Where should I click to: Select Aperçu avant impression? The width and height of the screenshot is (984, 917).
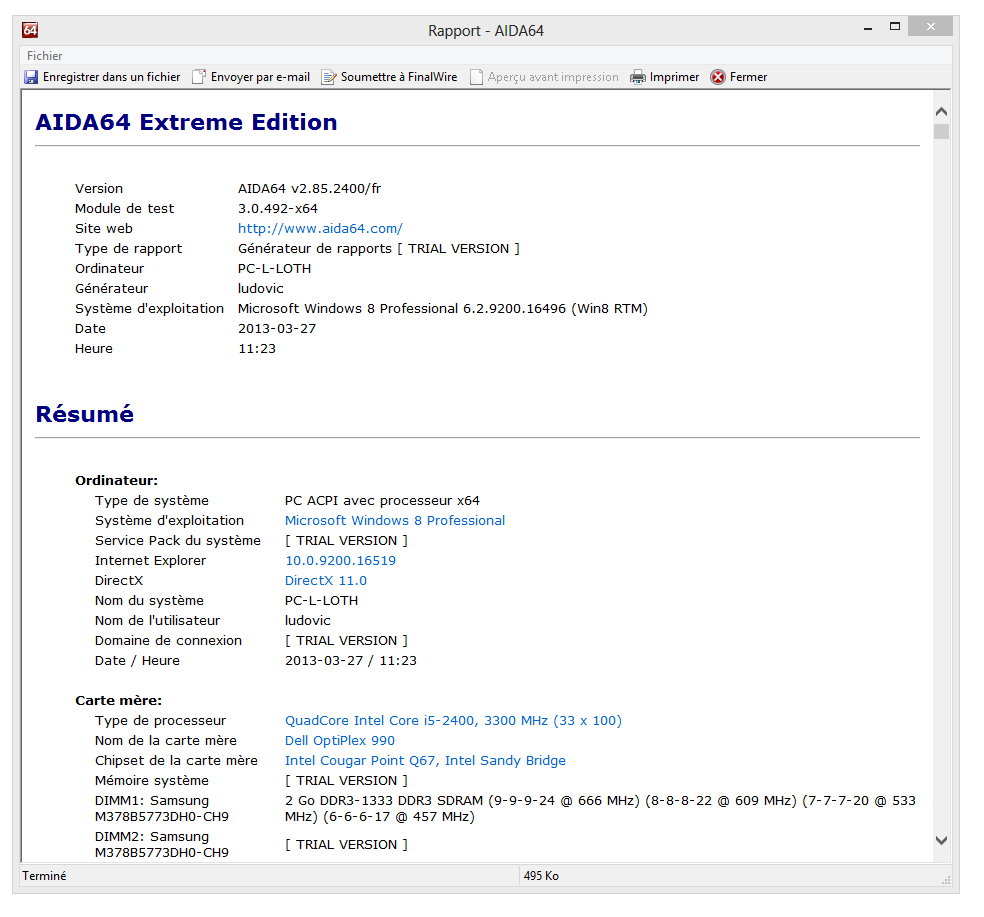[x=553, y=77]
